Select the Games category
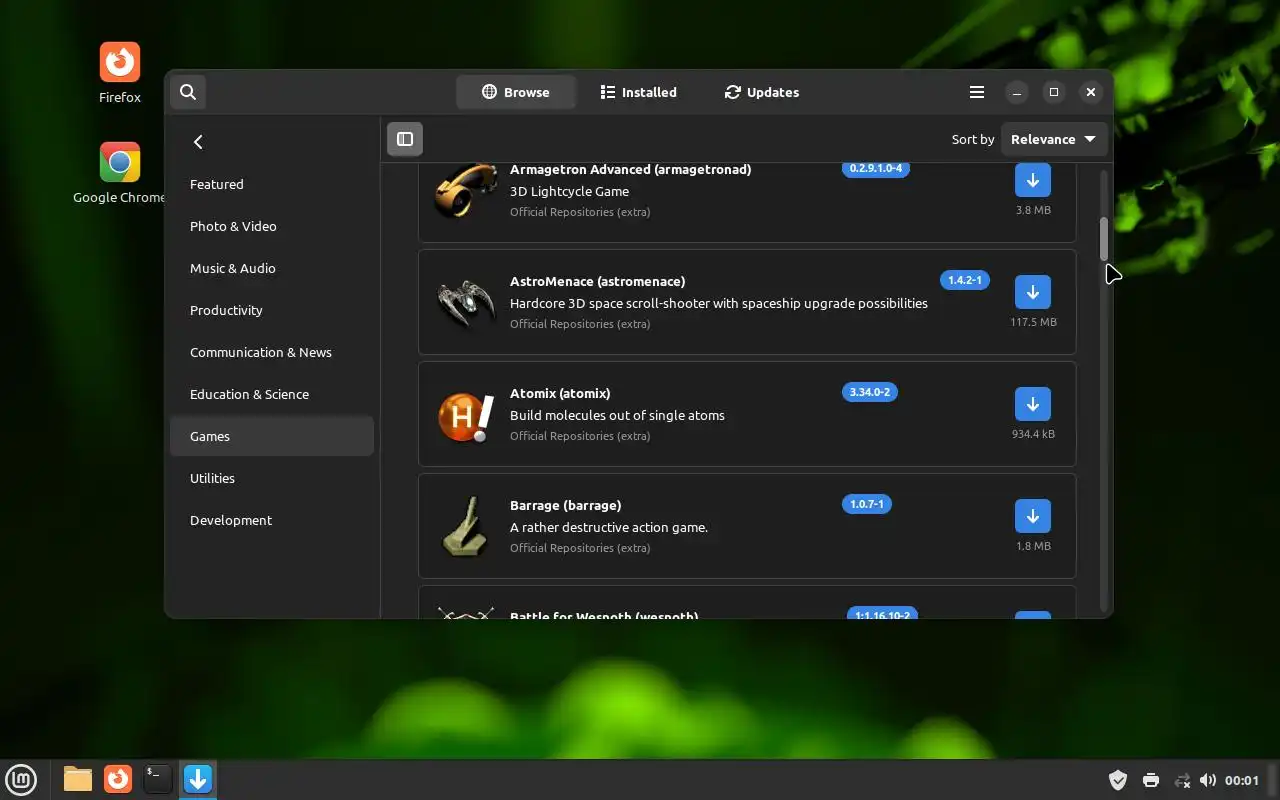Viewport: 1280px width, 800px height. tap(272, 436)
